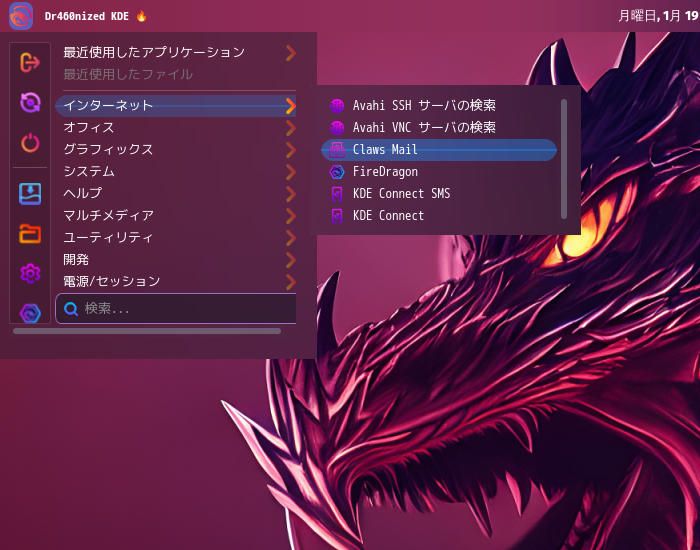Expand the ヘルプ chevron arrow
Screen dimensions: 700x550
coord(291,193)
